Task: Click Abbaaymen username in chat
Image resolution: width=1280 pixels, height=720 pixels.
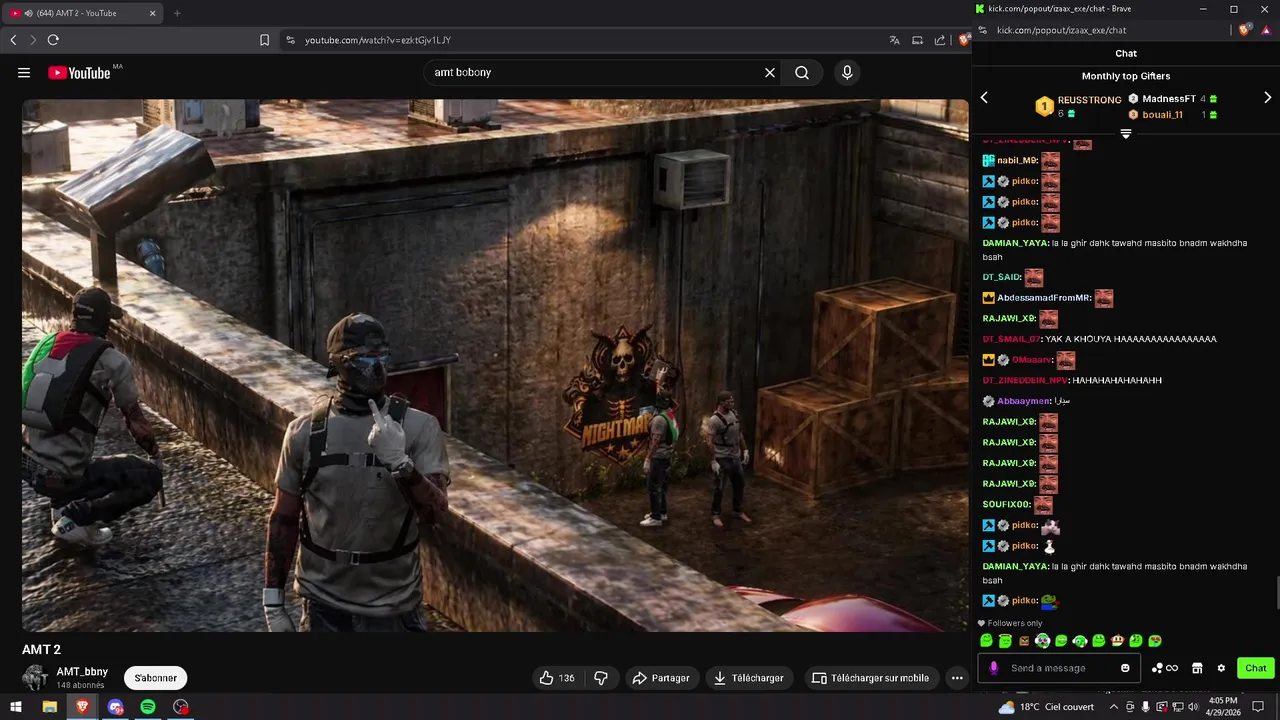Action: click(x=1024, y=401)
